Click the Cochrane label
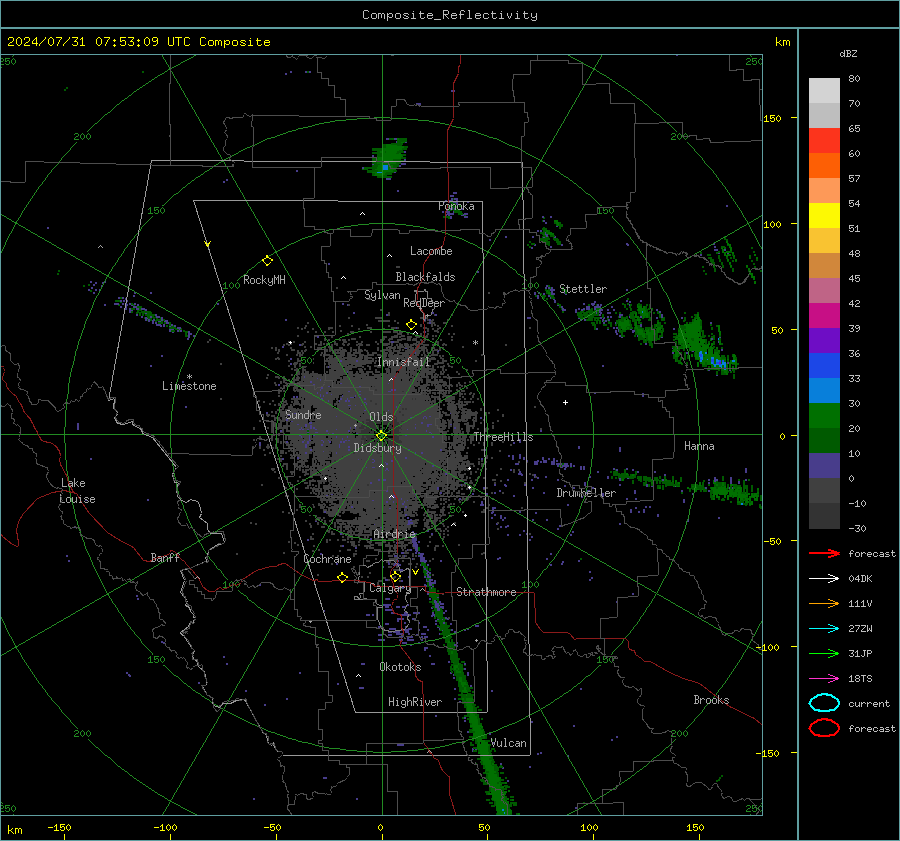 327,559
